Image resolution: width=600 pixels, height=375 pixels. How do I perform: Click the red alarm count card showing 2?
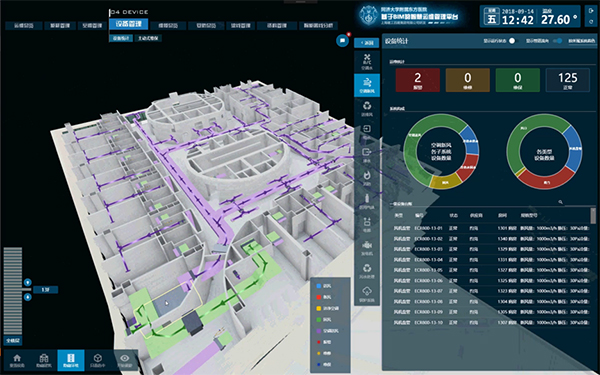pyautogui.click(x=417, y=80)
